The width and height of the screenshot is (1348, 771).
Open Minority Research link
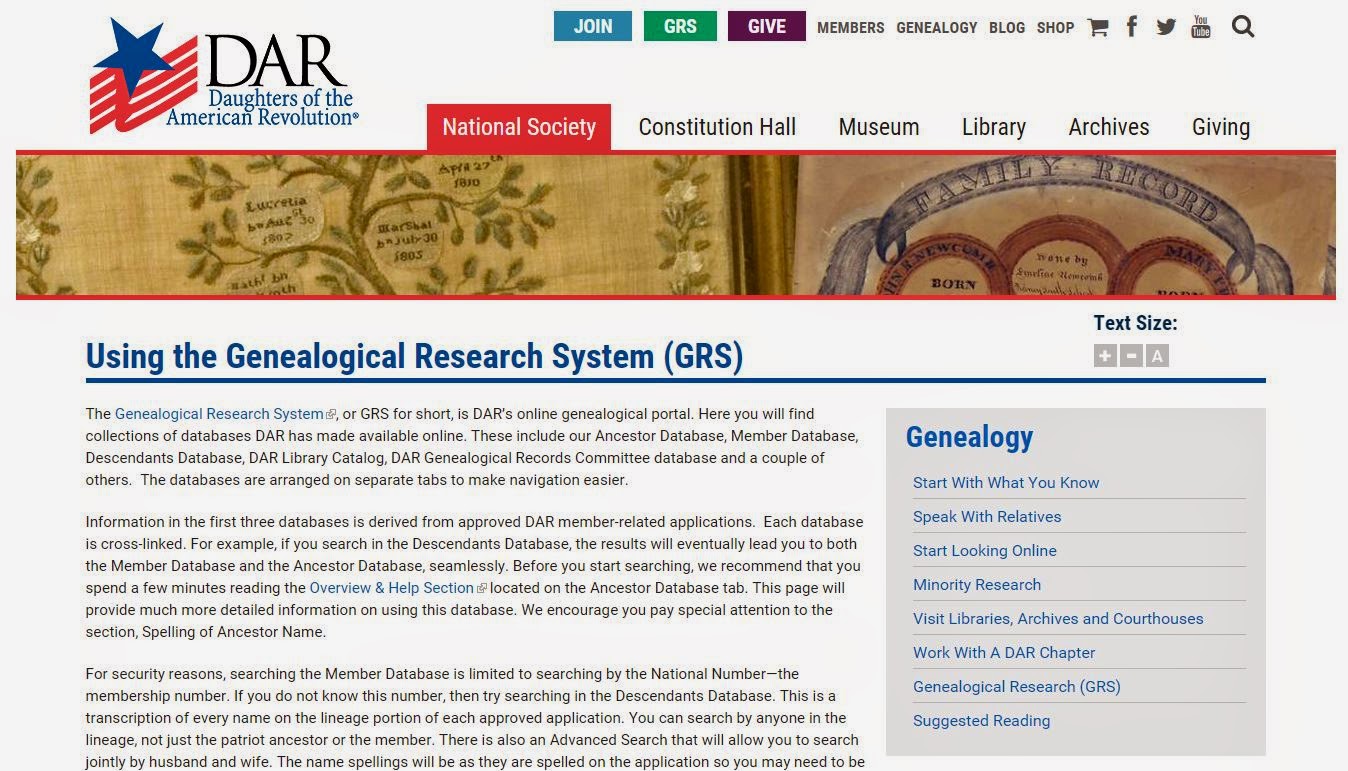pos(977,584)
